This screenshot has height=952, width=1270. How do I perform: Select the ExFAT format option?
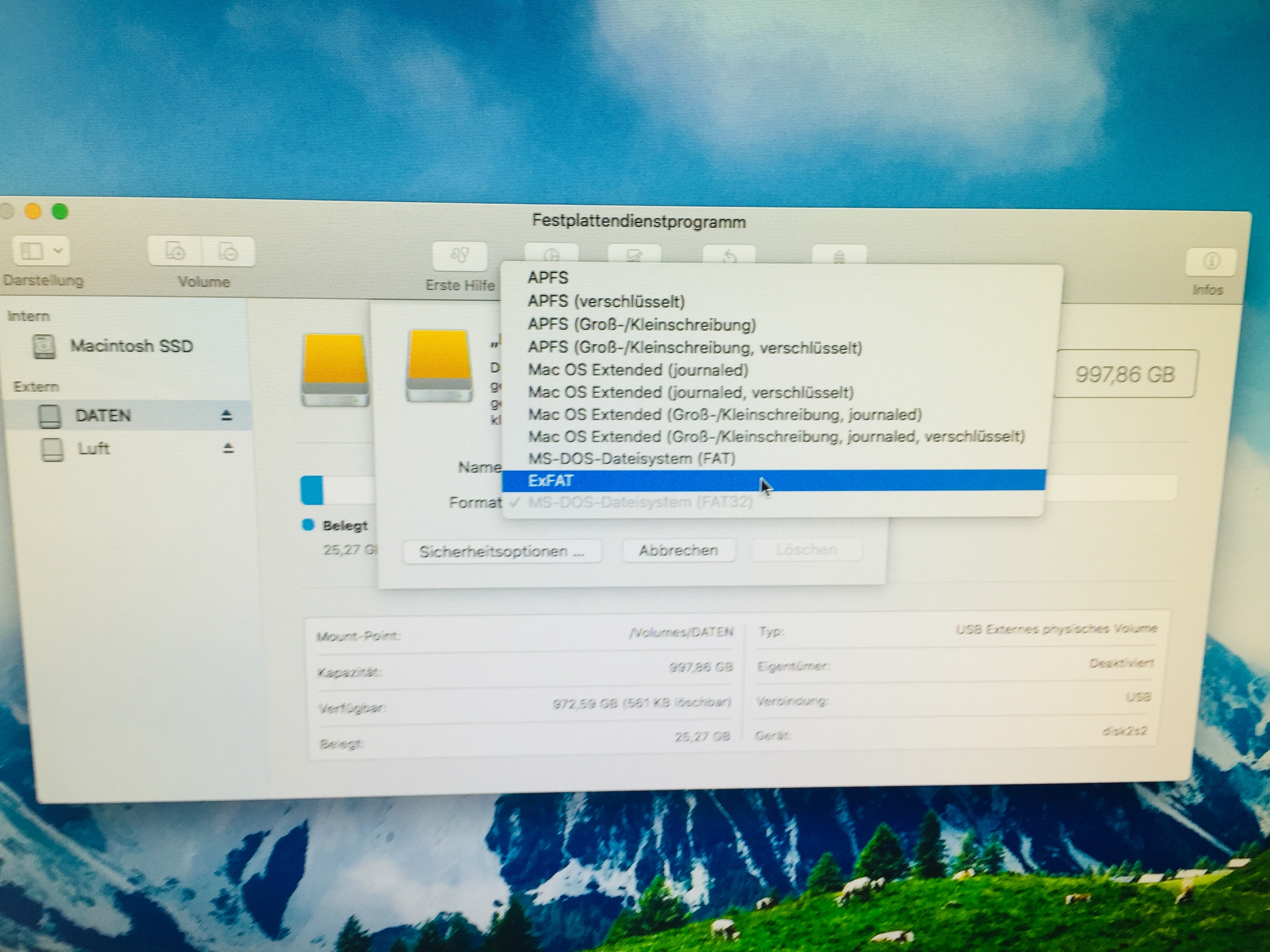coord(551,481)
